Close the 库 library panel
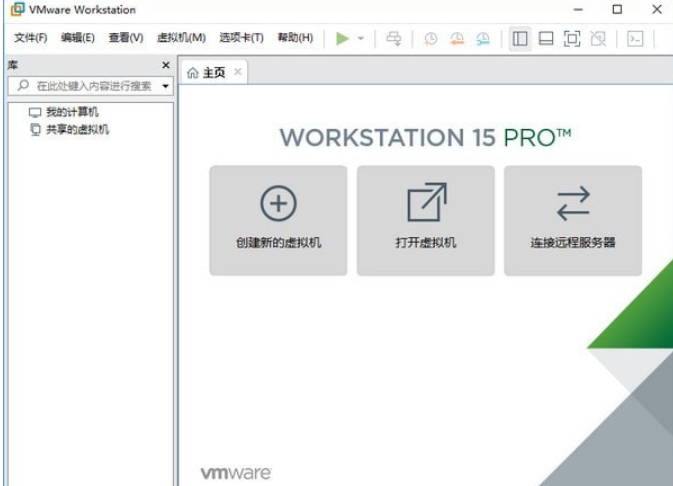This screenshot has width=673, height=486. pyautogui.click(x=166, y=65)
